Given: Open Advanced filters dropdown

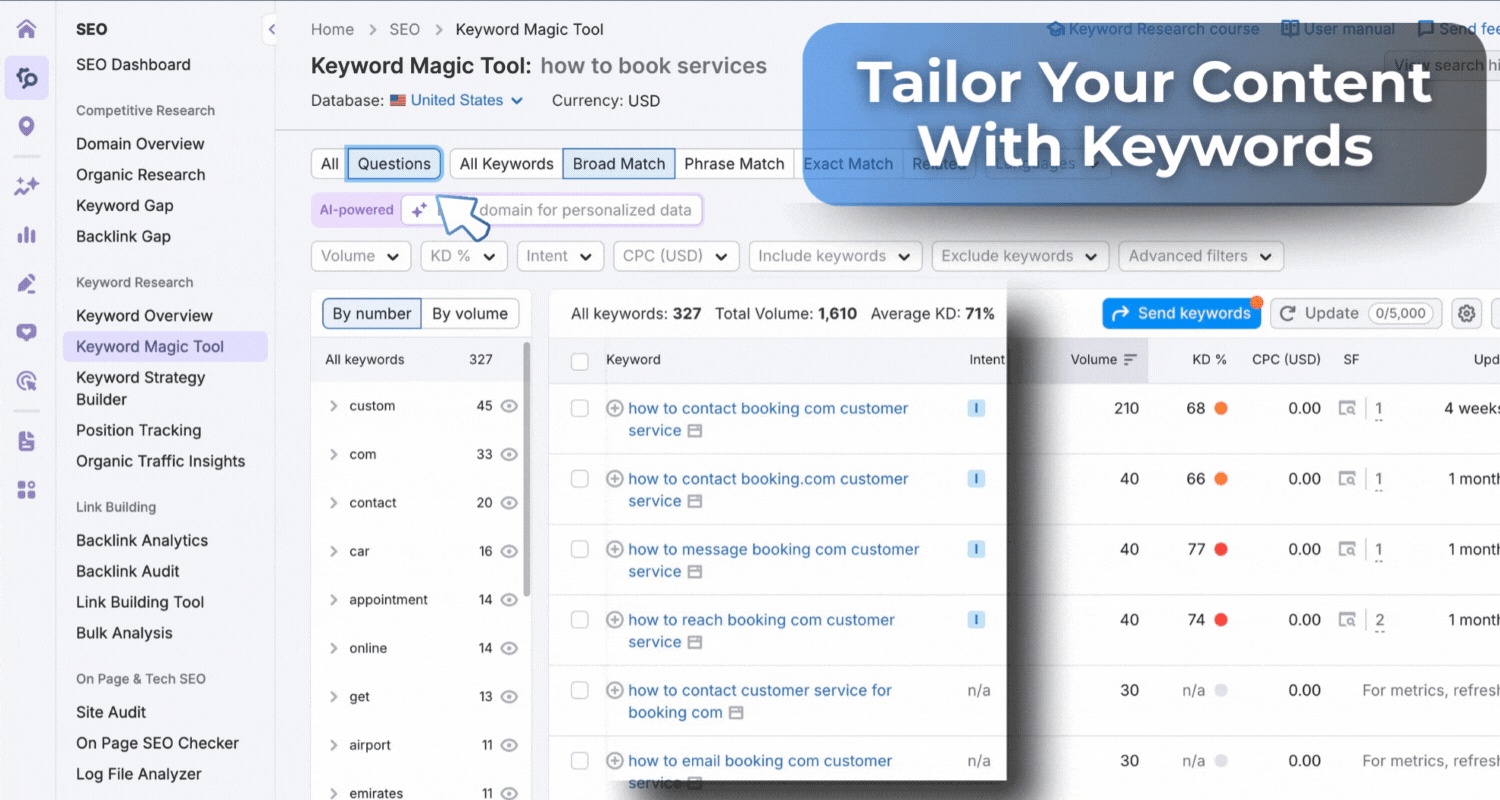Looking at the screenshot, I should (1201, 256).
